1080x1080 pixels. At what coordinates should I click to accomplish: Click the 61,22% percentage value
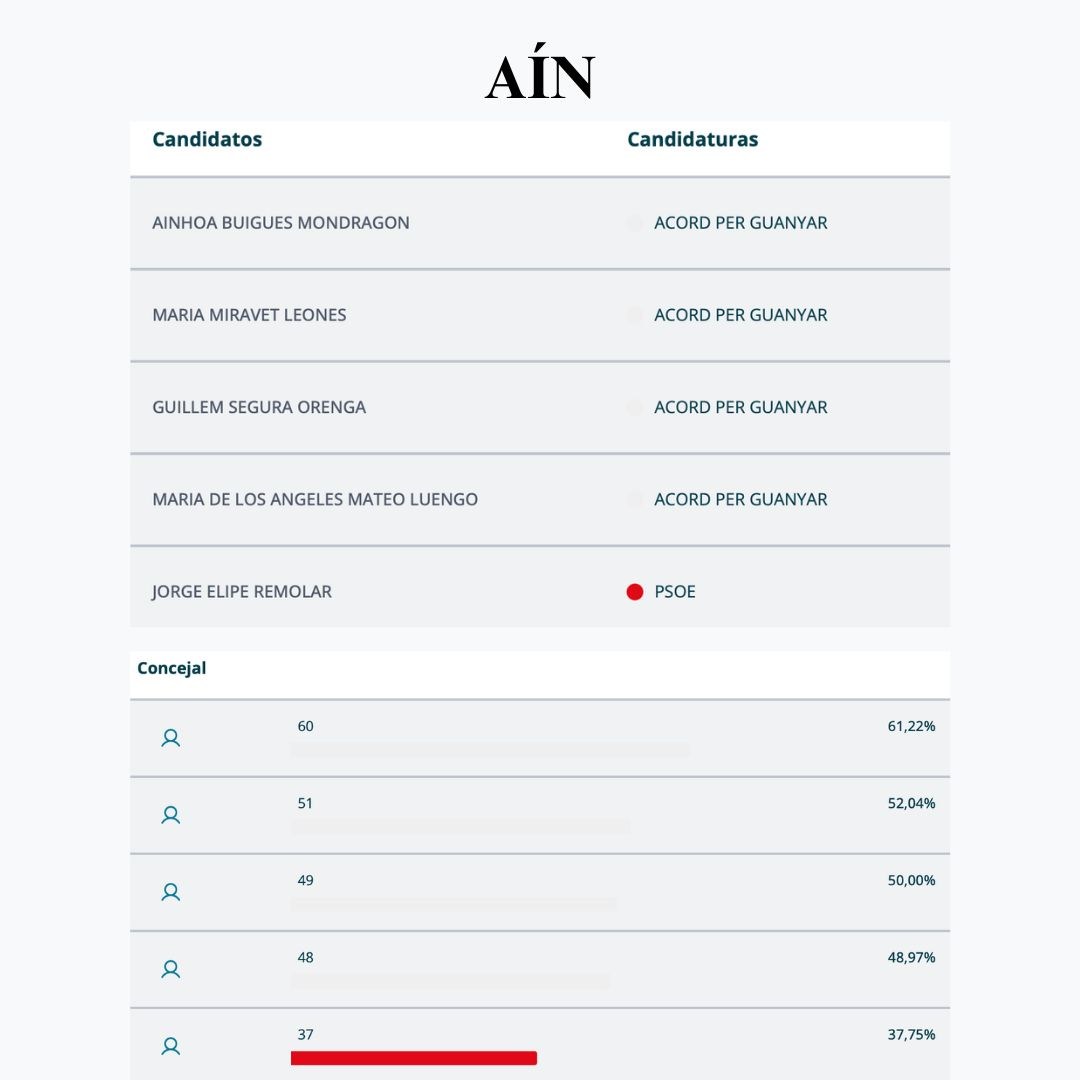click(x=911, y=726)
